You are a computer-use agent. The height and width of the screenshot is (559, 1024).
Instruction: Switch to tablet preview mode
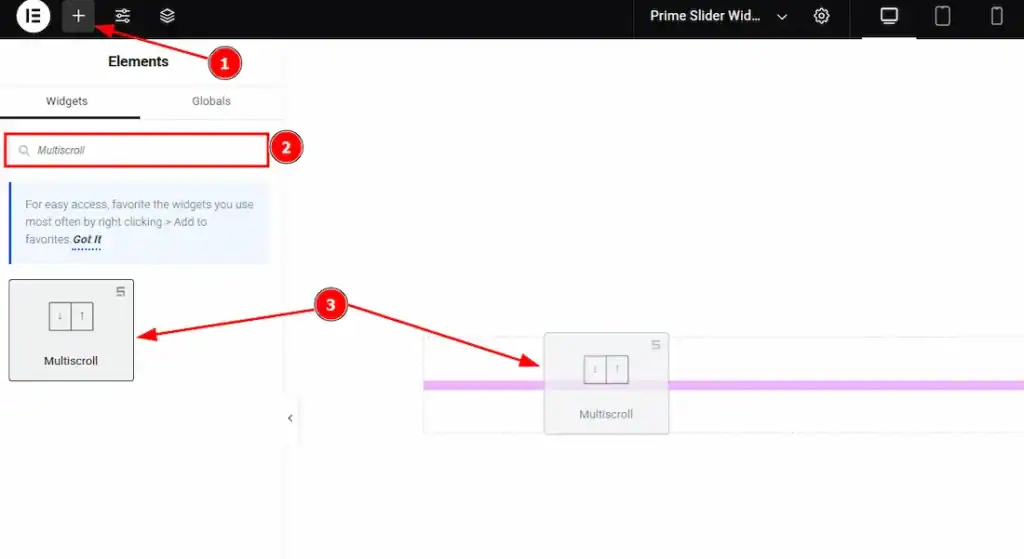(x=942, y=16)
